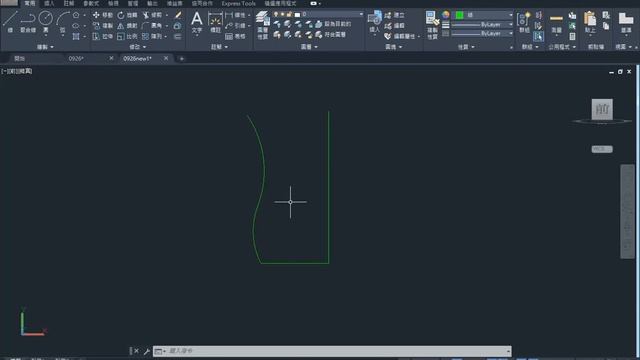This screenshot has height=360, width=640.
Task: Click the Insert block icon
Action: tap(374, 21)
